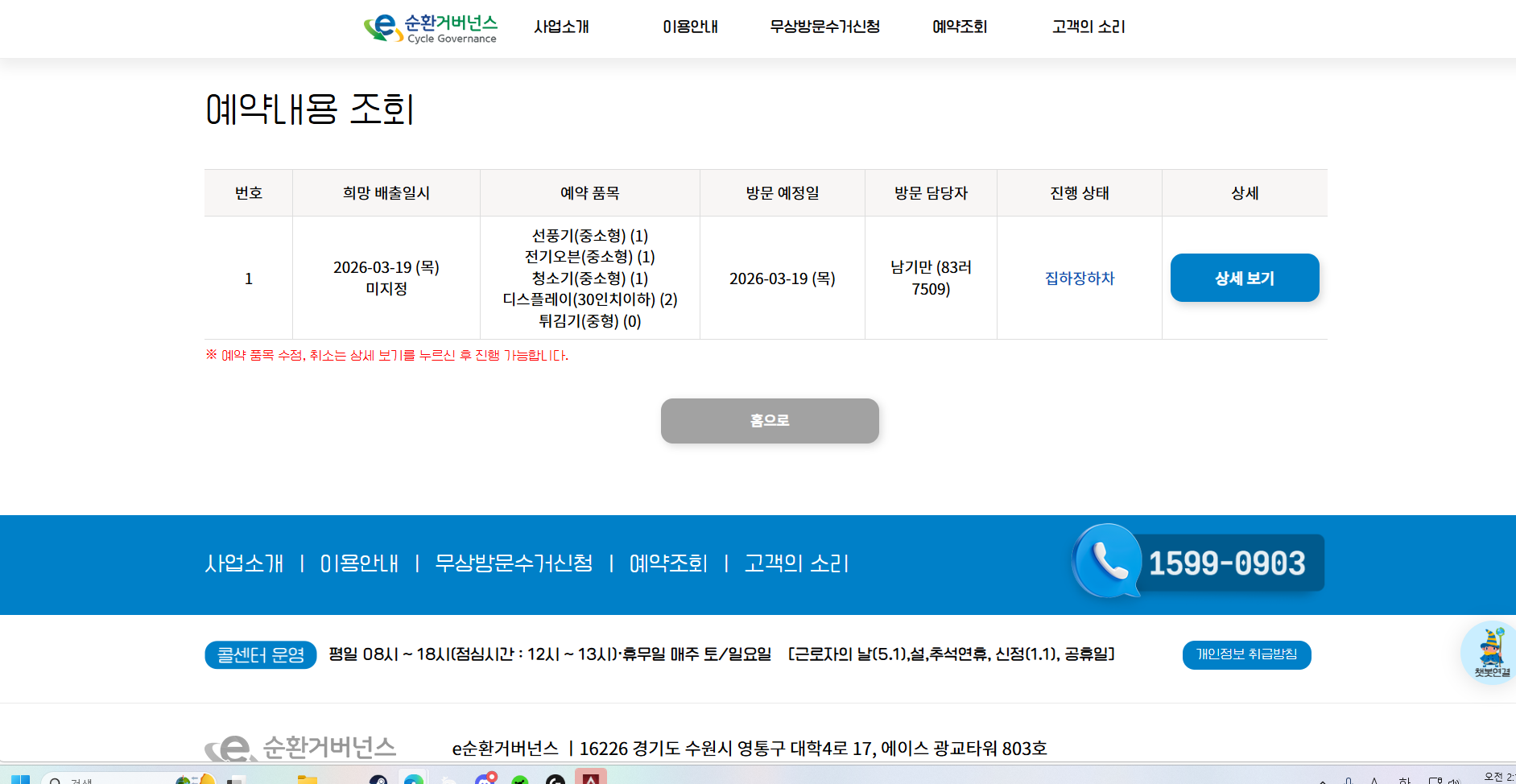The width and height of the screenshot is (1516, 784).
Task: Click the footer 고객의 소리 link
Action: 796,563
